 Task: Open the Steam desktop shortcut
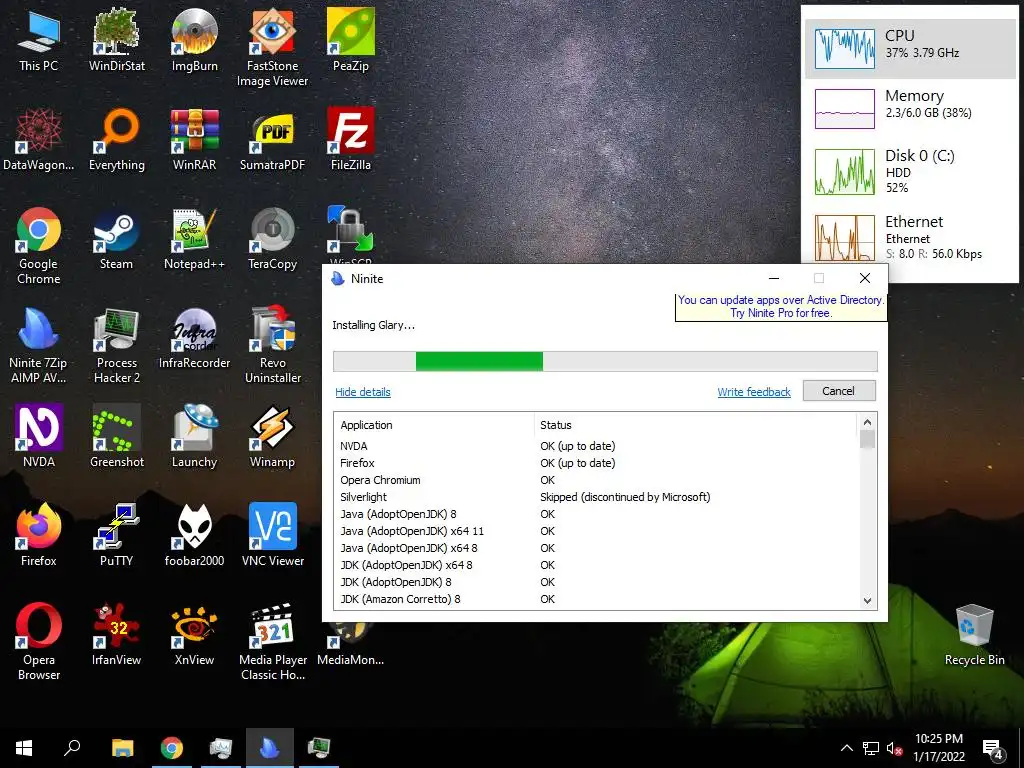(116, 239)
